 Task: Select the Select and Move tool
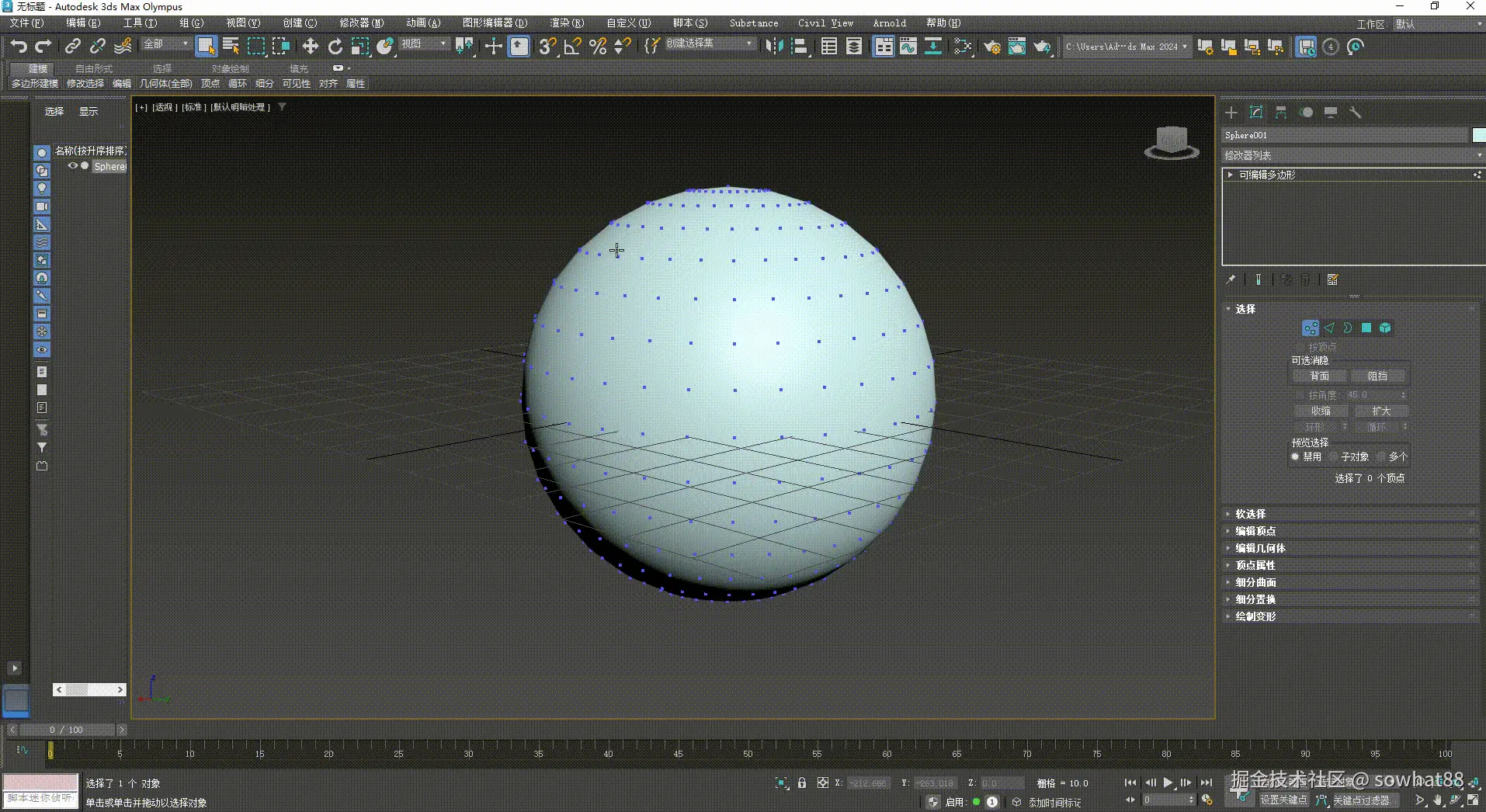(x=309, y=46)
